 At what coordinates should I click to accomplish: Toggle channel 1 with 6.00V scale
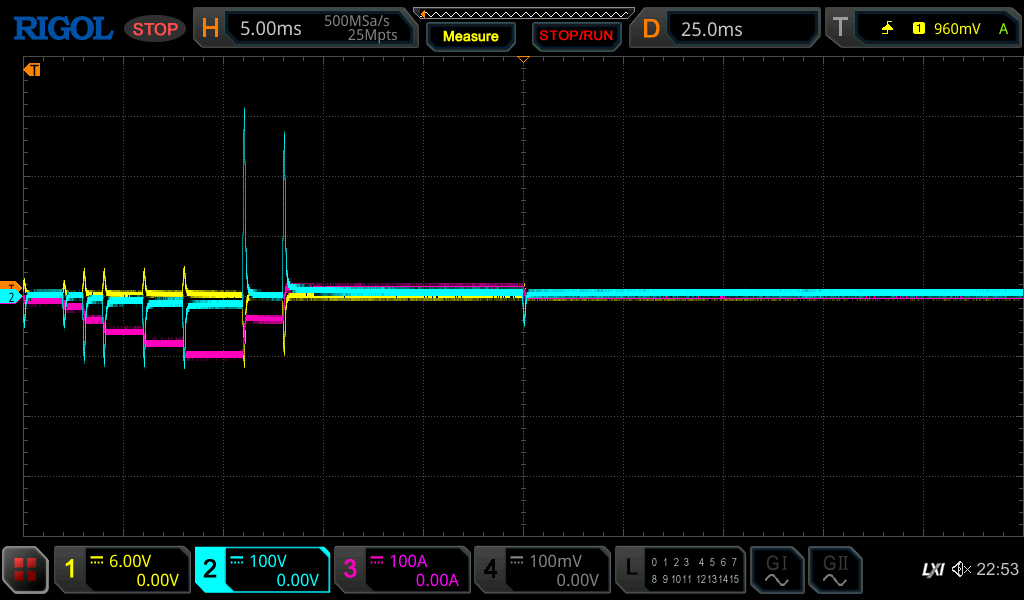coord(122,570)
